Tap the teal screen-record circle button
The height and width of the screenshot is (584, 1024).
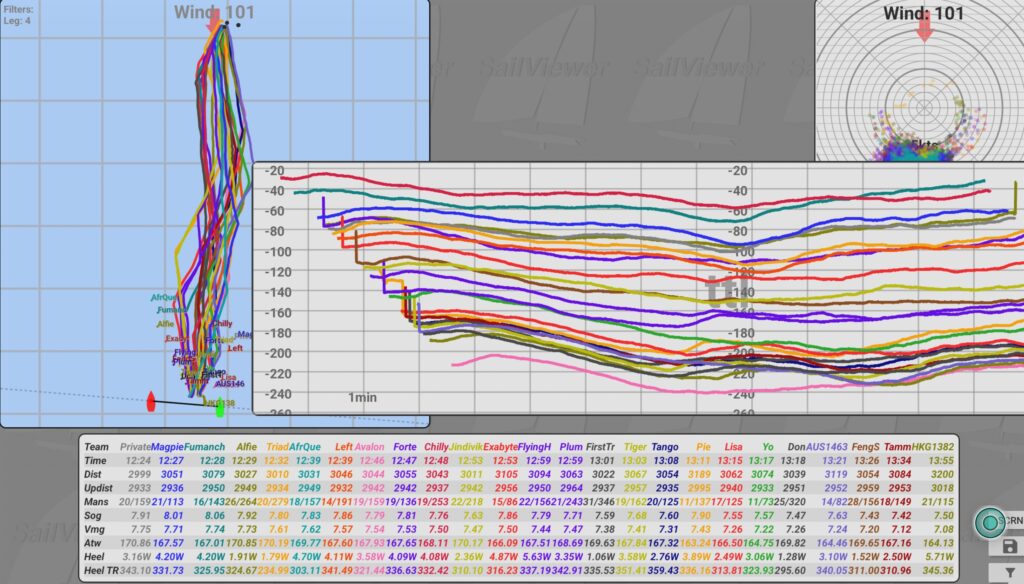pos(989,523)
